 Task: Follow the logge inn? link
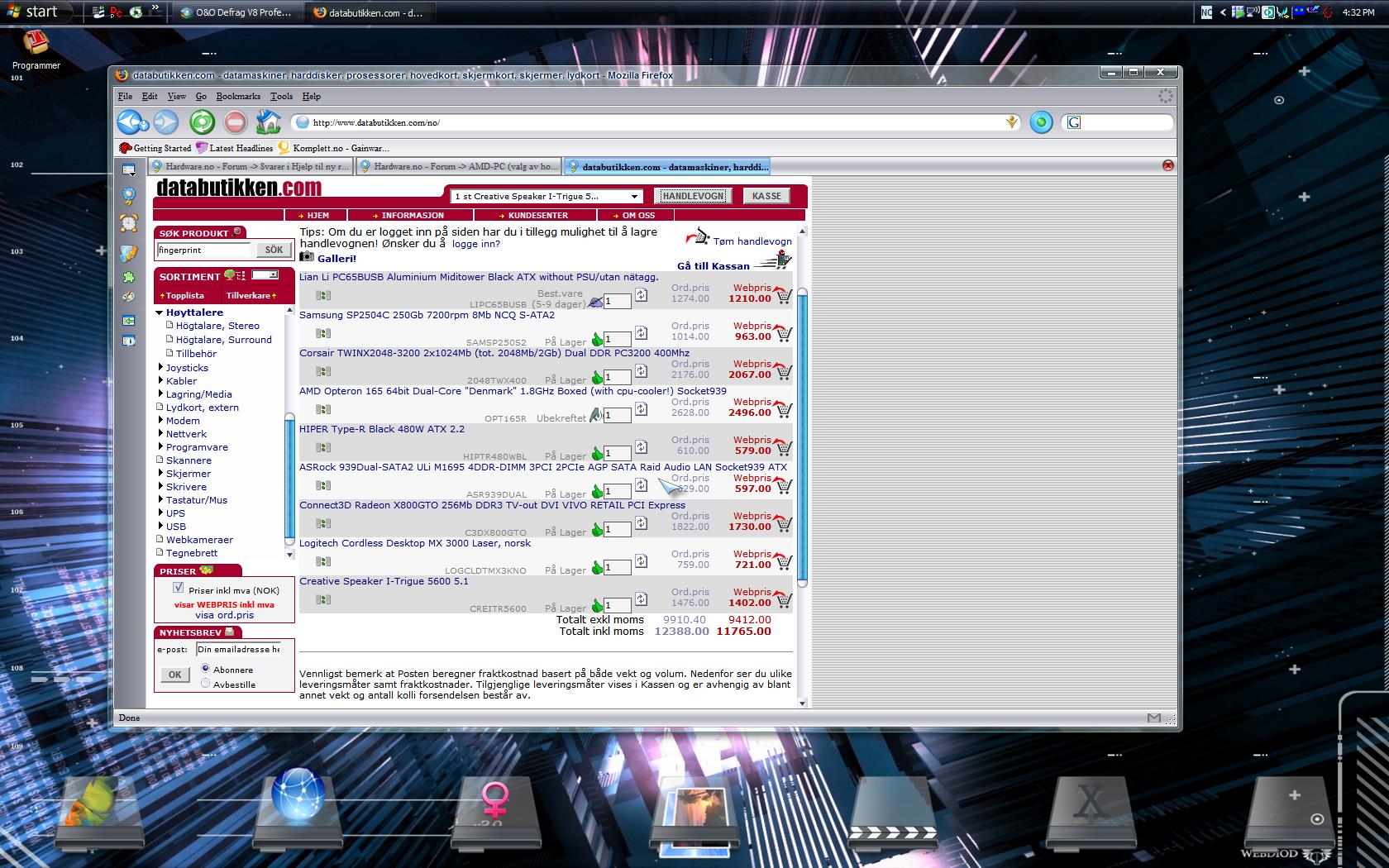pyautogui.click(x=475, y=244)
